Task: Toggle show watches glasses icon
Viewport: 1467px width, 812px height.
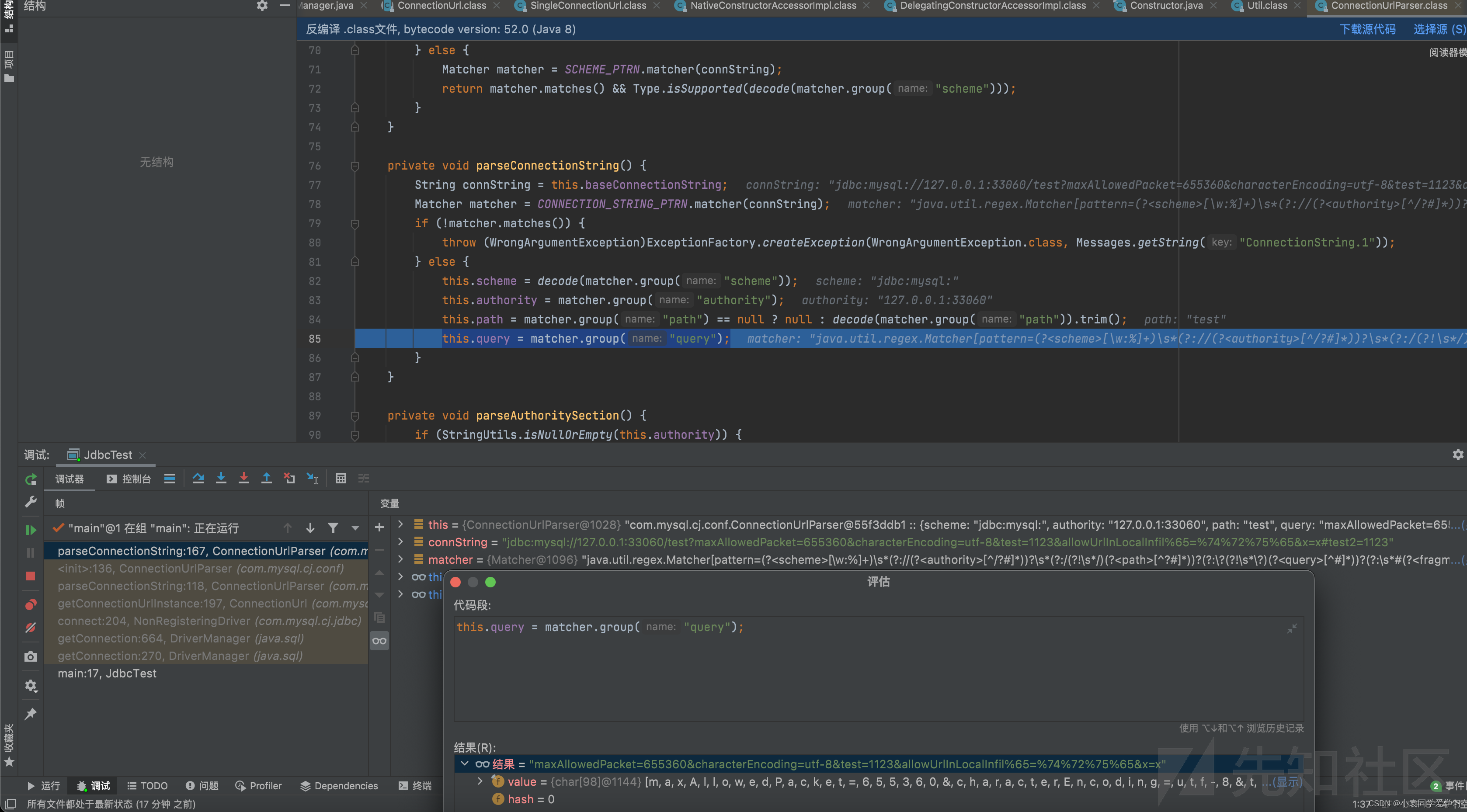Action: (x=379, y=641)
